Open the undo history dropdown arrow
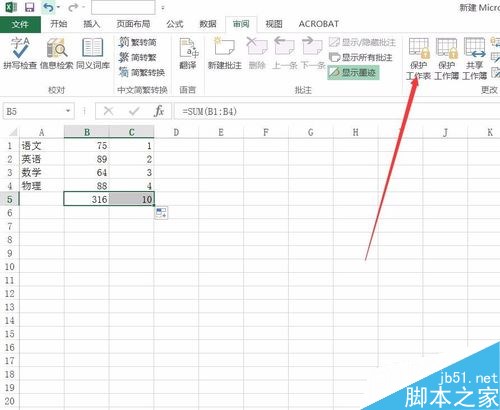Viewport: 500px width, 410px height. pos(58,7)
